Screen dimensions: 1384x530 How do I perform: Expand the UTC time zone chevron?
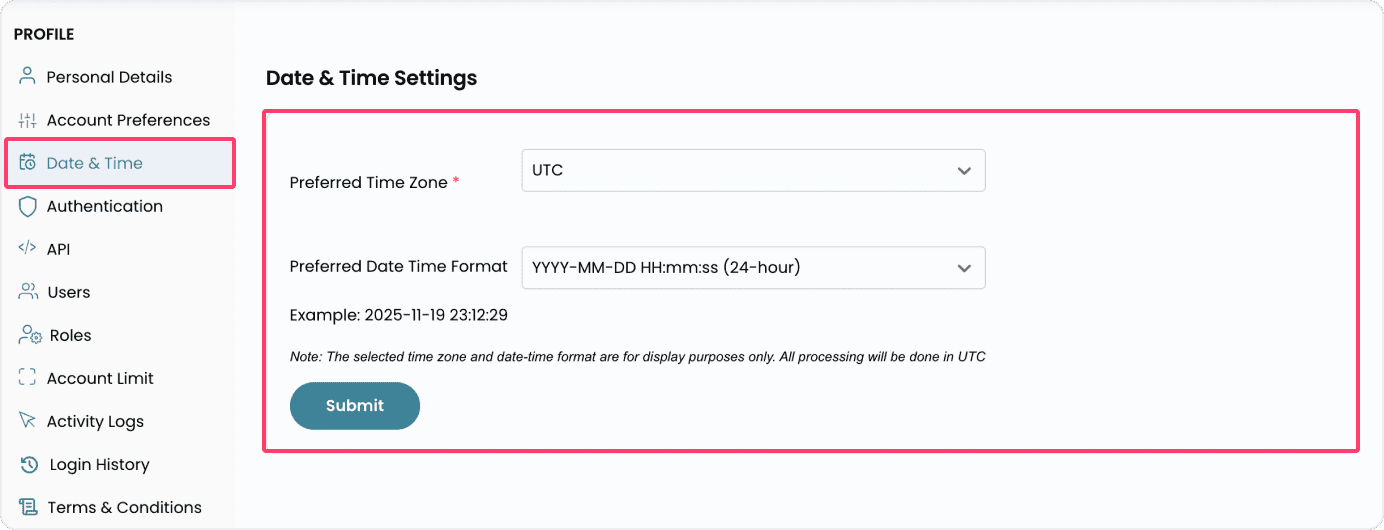tap(964, 171)
